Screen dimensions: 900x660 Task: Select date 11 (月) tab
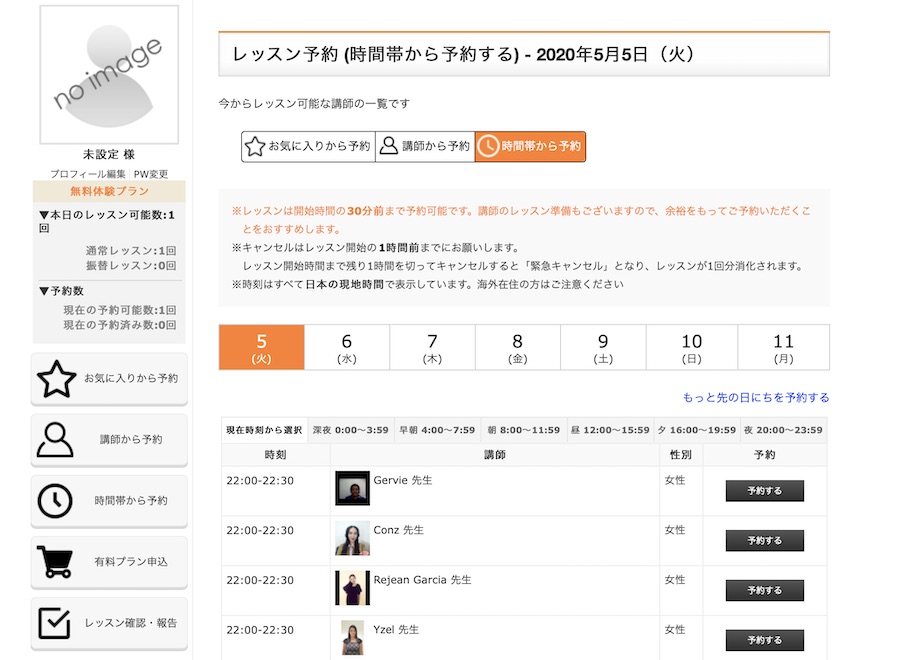783,347
